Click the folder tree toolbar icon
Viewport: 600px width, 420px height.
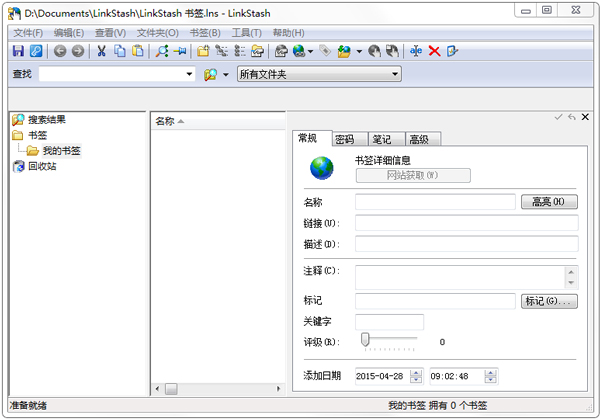click(x=221, y=51)
